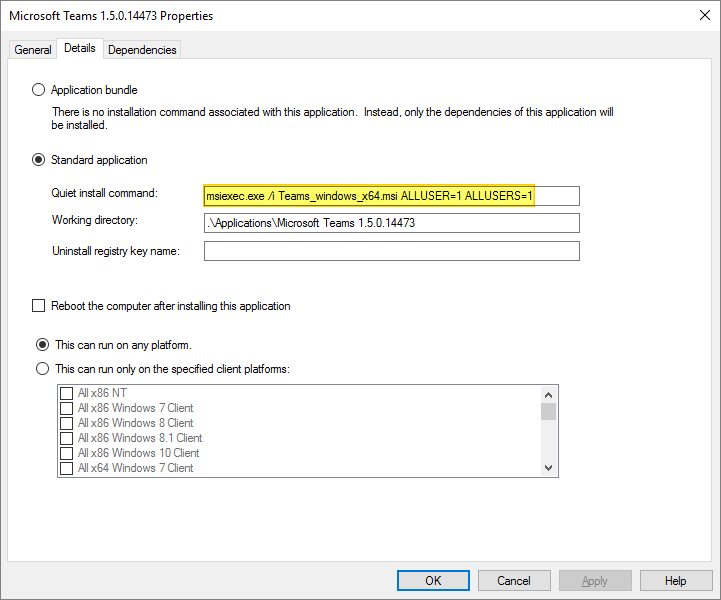Image resolution: width=721 pixels, height=600 pixels.
Task: Select the Details tab
Action: tap(80, 48)
